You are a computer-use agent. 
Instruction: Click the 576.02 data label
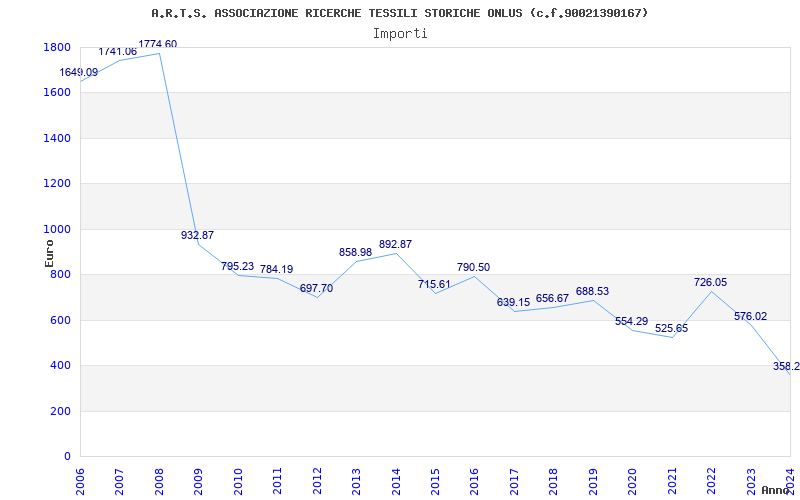(x=751, y=317)
